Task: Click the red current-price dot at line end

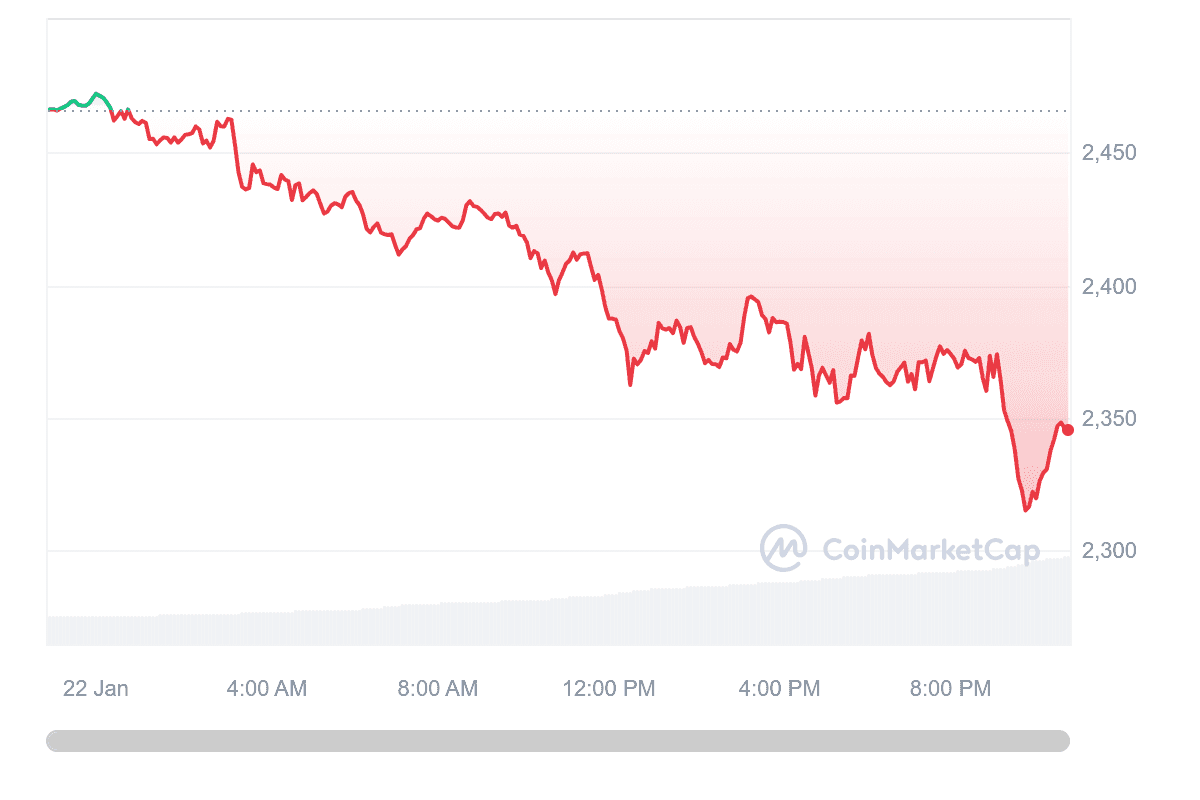Action: [1068, 430]
